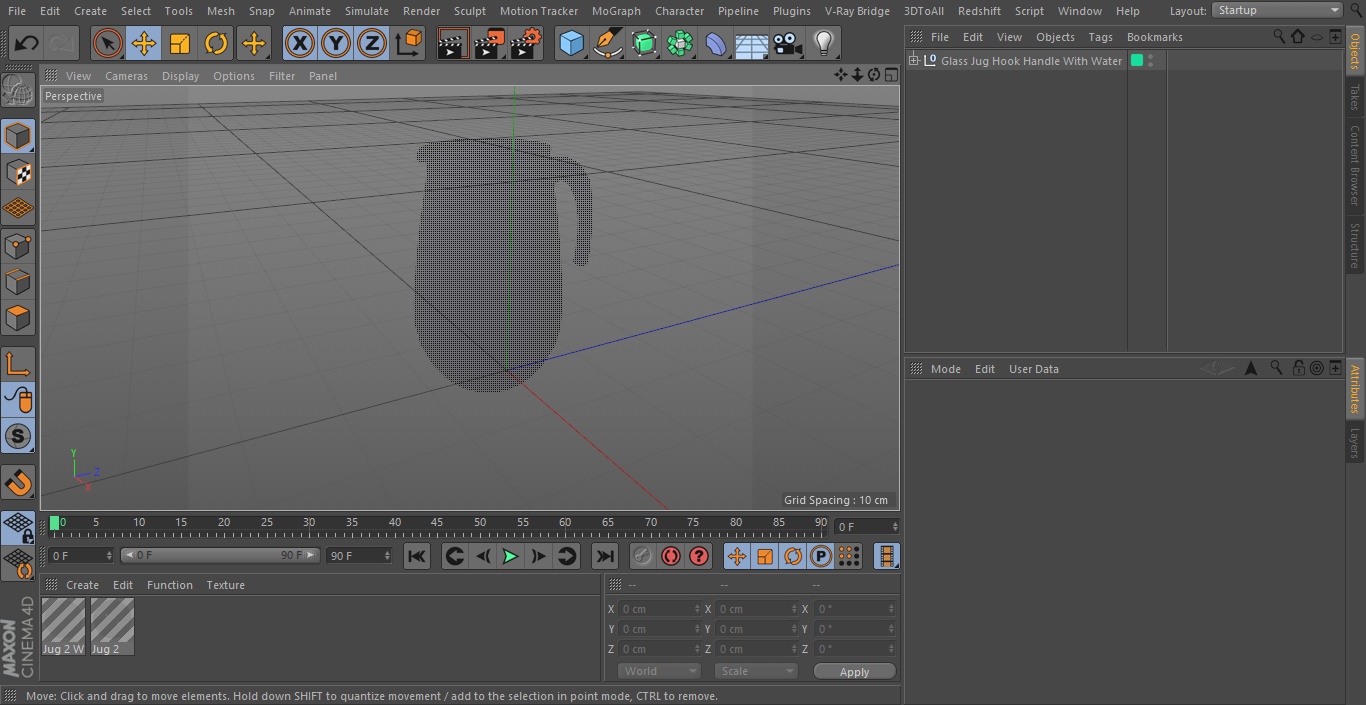This screenshot has height=705, width=1366.
Task: Click the Apply button
Action: tap(854, 671)
